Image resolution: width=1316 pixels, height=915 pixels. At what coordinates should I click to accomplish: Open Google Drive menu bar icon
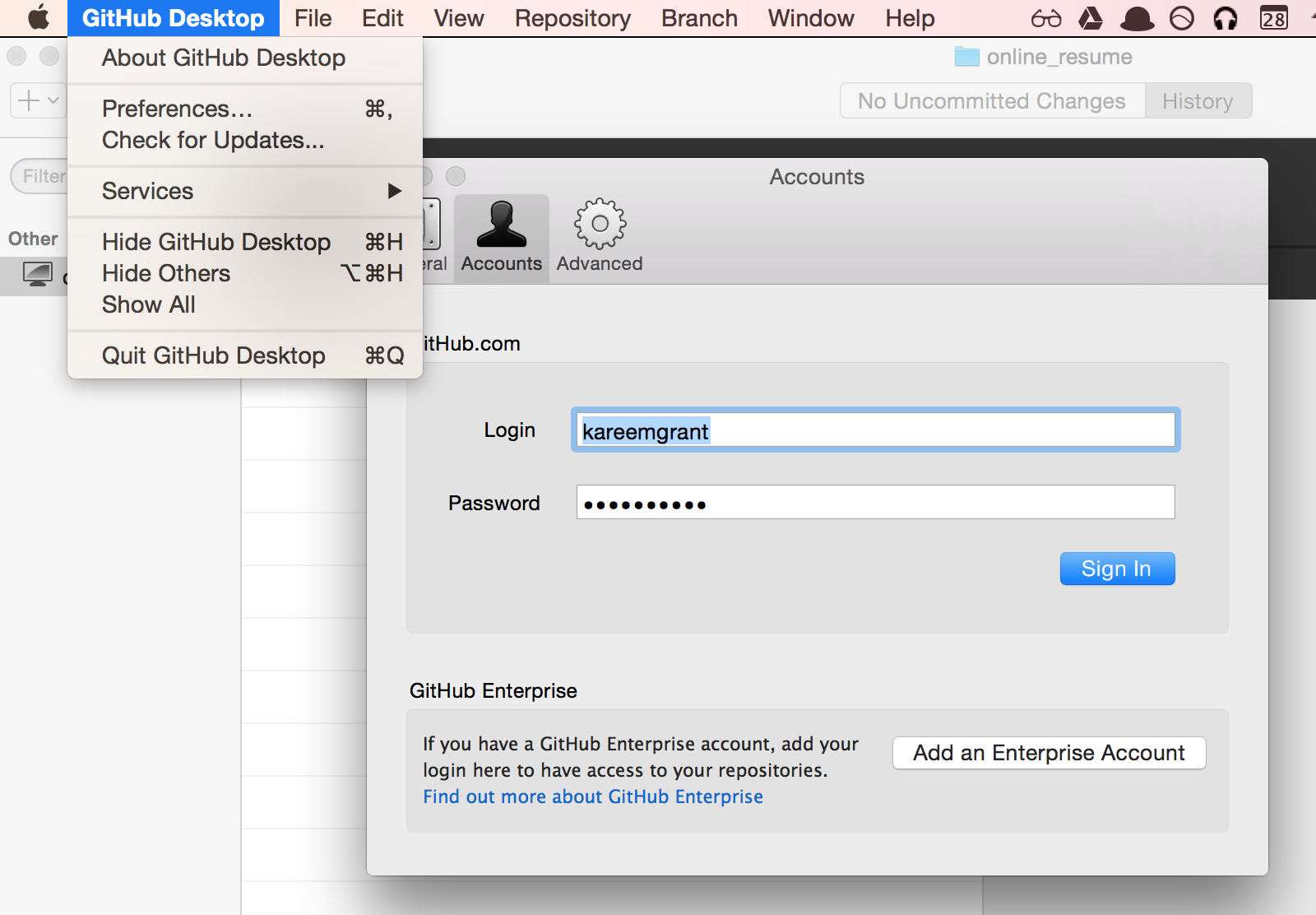[1091, 18]
